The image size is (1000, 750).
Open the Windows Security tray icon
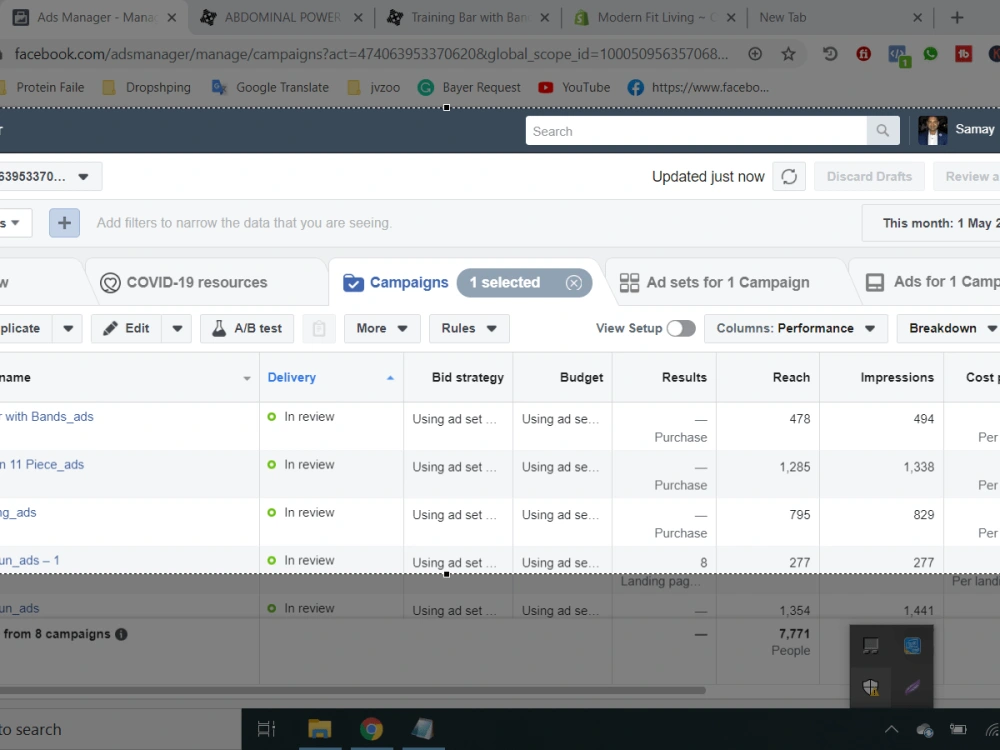coord(871,687)
